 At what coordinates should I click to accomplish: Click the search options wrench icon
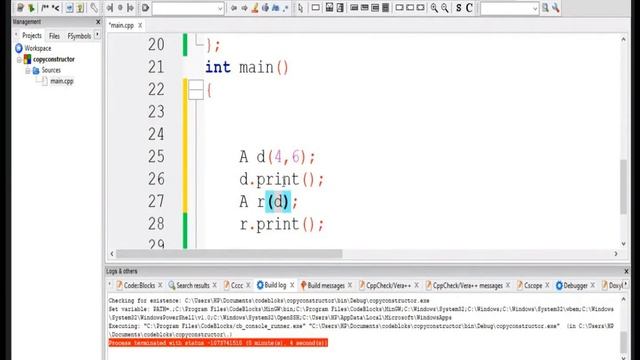tap(556, 8)
